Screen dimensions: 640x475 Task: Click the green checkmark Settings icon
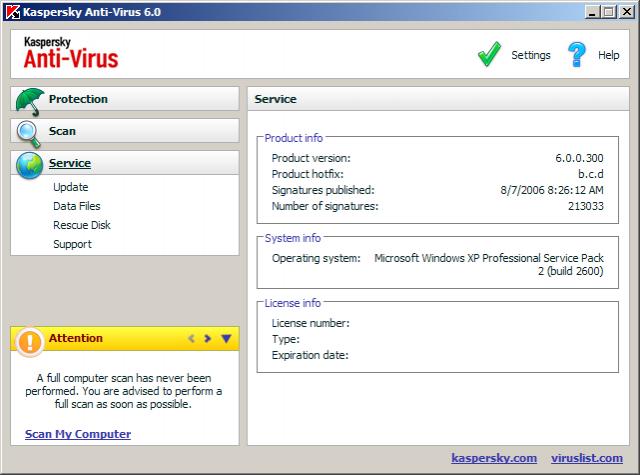pos(489,54)
